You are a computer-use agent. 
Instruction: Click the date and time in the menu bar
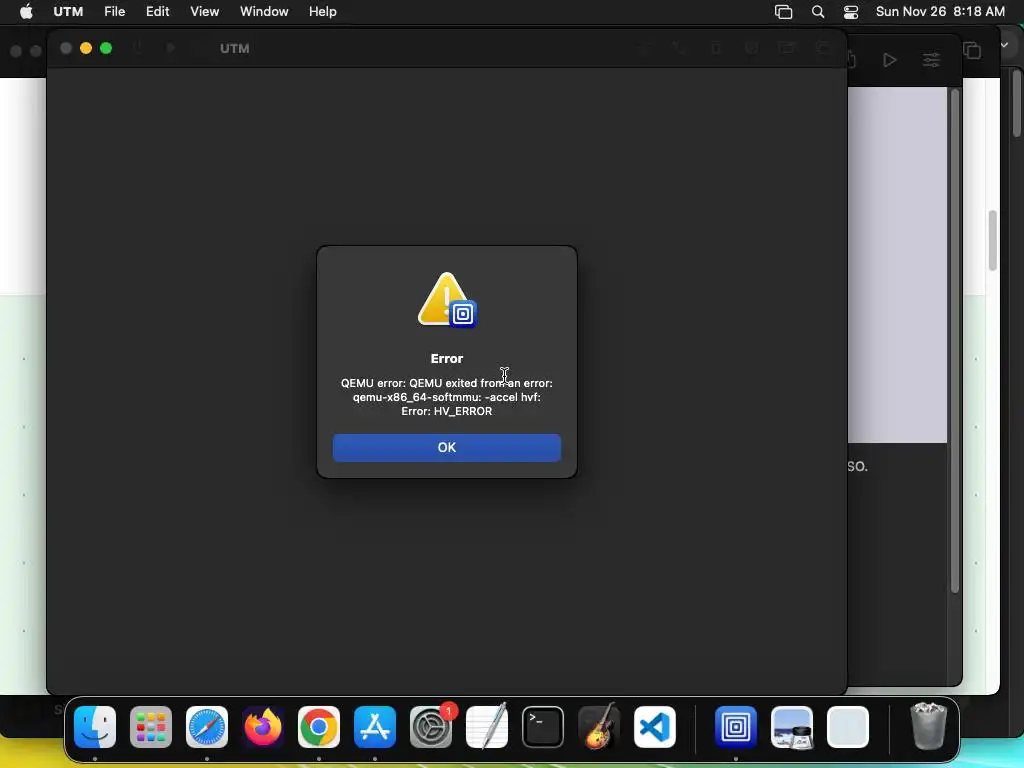pyautogui.click(x=940, y=12)
